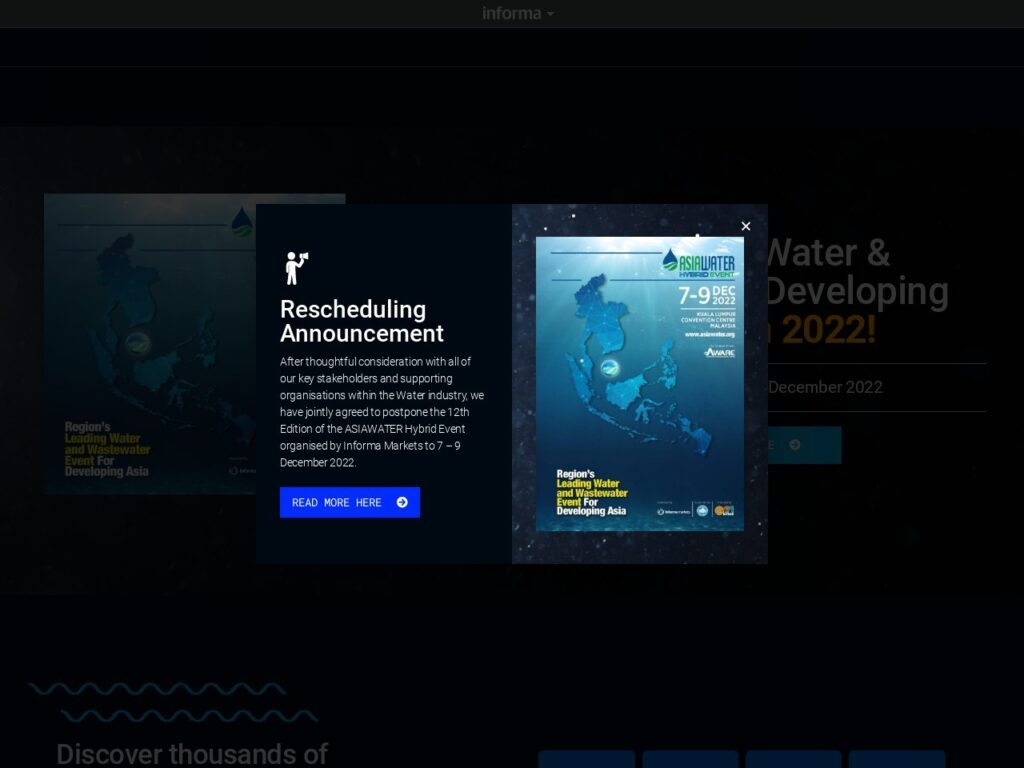
Task: Click www.asiawater.org text on the poster
Action: point(709,334)
